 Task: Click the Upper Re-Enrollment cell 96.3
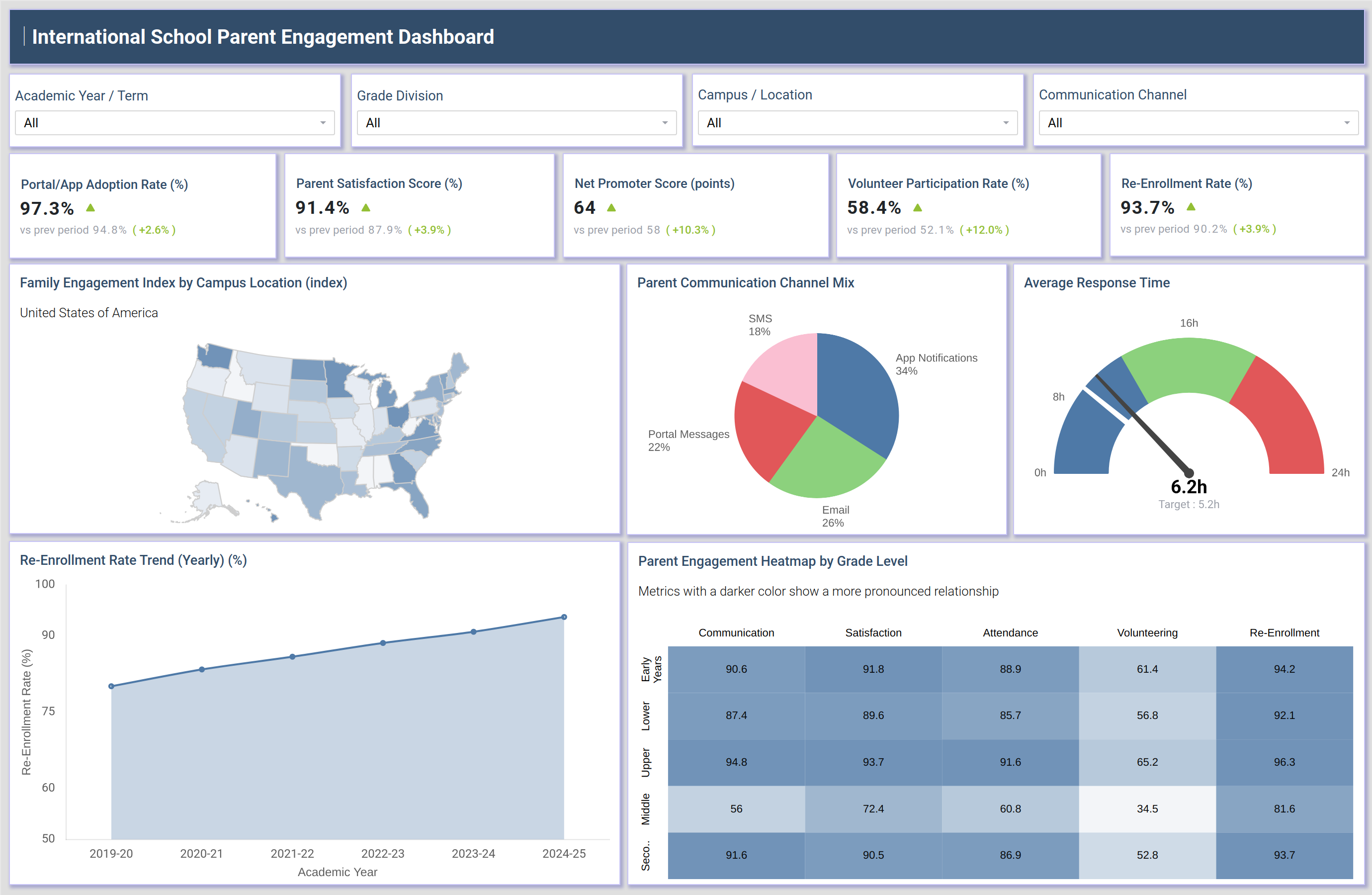[1285, 762]
